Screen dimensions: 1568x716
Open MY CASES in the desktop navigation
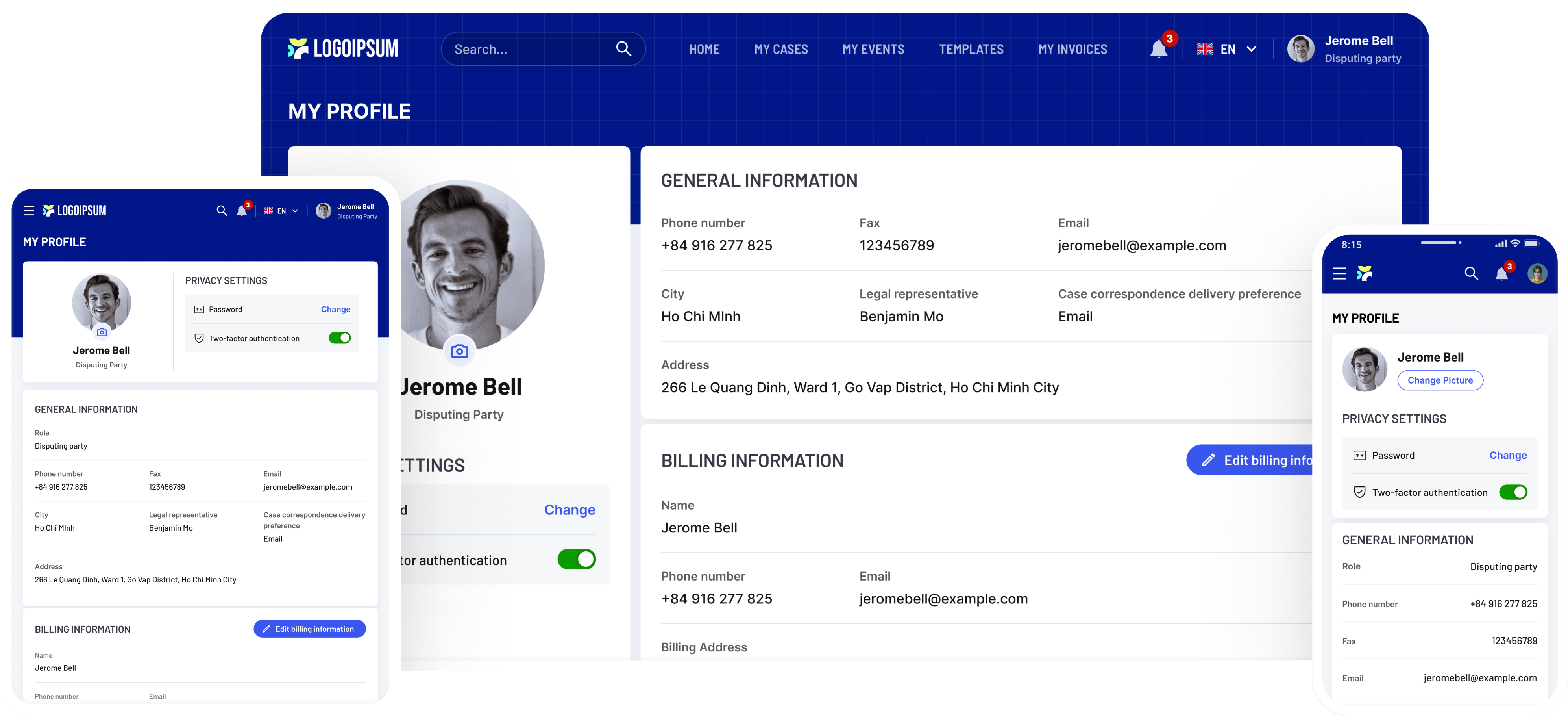tap(781, 49)
